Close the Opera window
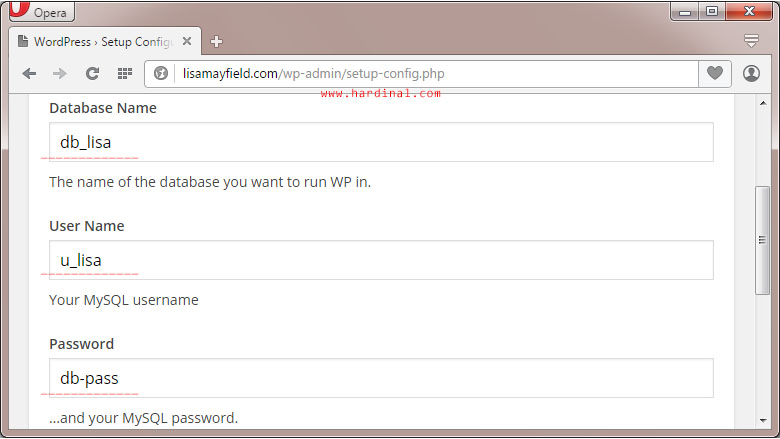This screenshot has width=780, height=439. [749, 11]
